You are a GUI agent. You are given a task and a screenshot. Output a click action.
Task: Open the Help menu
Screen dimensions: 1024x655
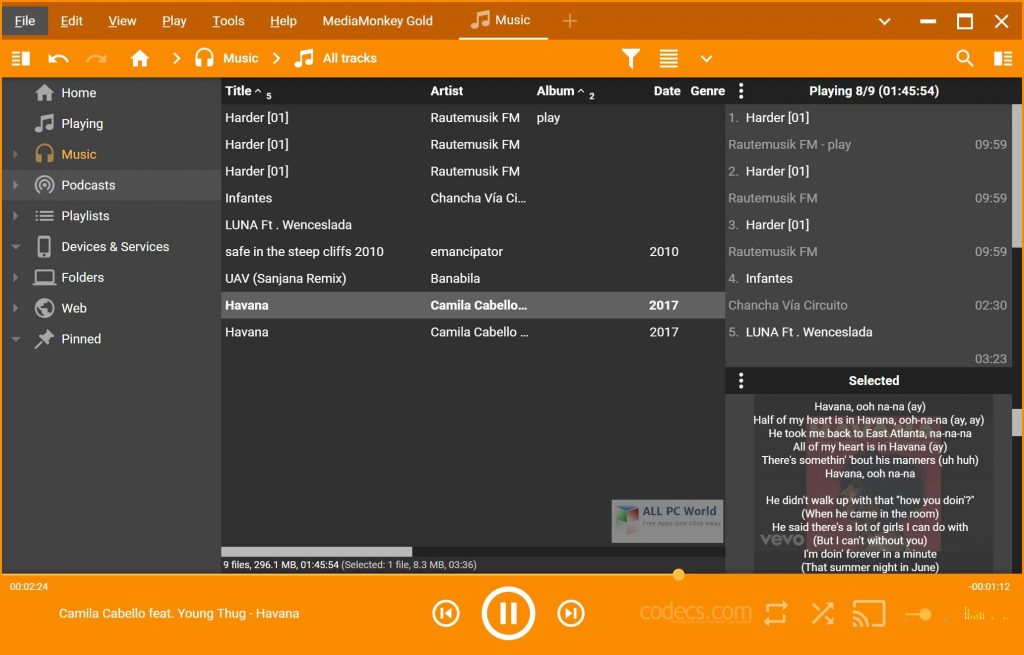[x=283, y=21]
